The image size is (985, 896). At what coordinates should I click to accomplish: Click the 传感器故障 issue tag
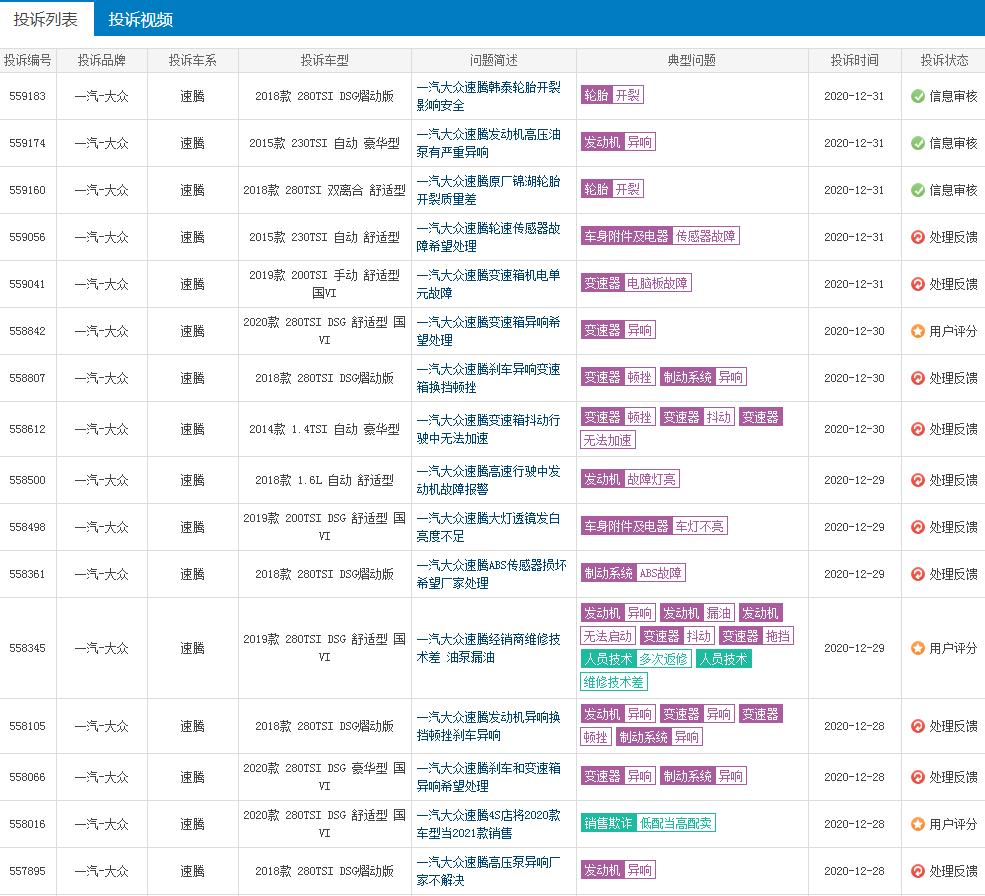(706, 237)
